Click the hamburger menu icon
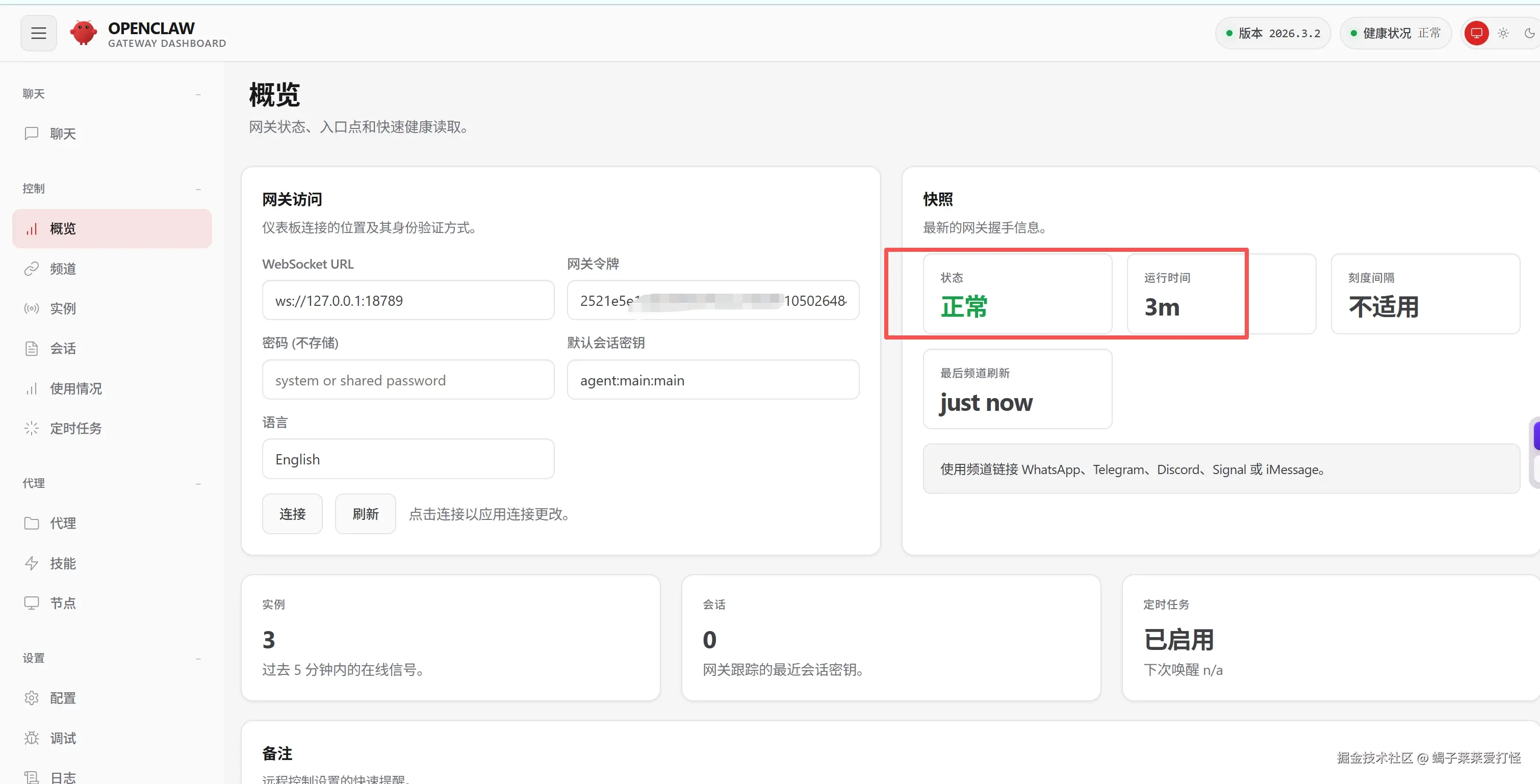Image resolution: width=1540 pixels, height=784 pixels. tap(38, 33)
